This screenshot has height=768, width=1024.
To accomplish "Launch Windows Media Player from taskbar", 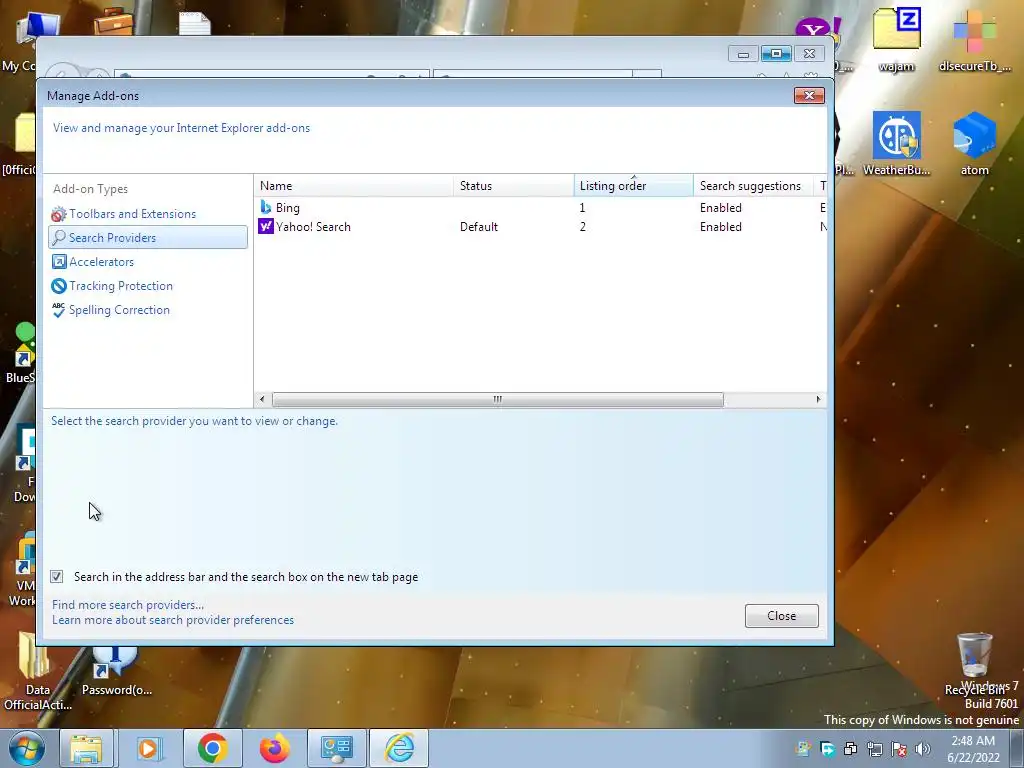I will point(149,748).
